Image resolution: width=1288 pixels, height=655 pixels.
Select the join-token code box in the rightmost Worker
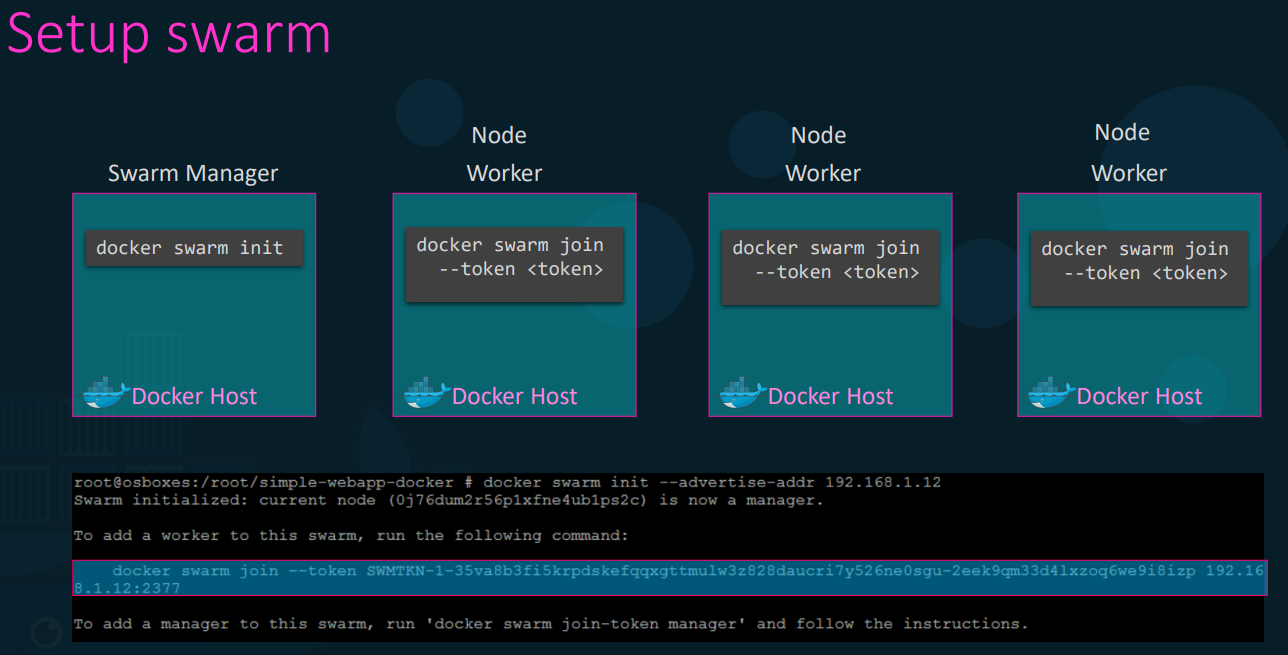(x=1139, y=268)
